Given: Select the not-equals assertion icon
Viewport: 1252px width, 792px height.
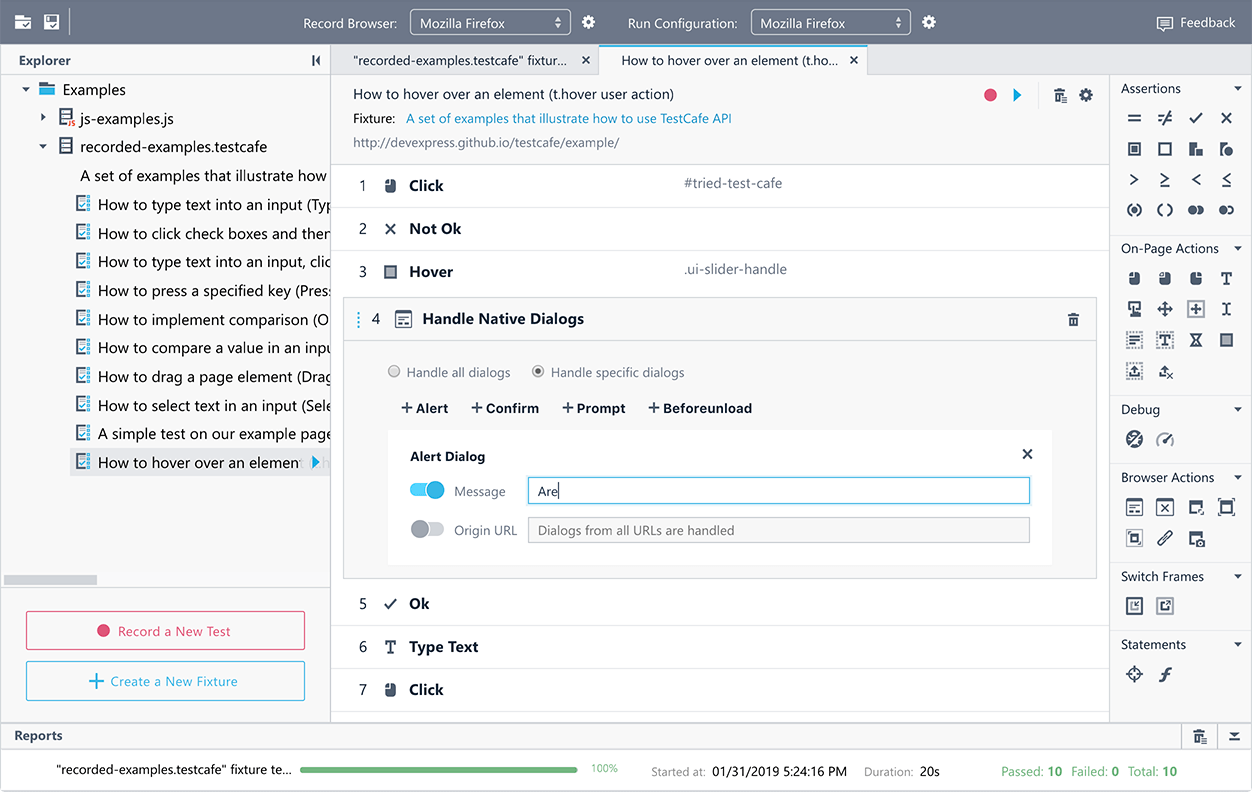Looking at the screenshot, I should (x=1165, y=119).
